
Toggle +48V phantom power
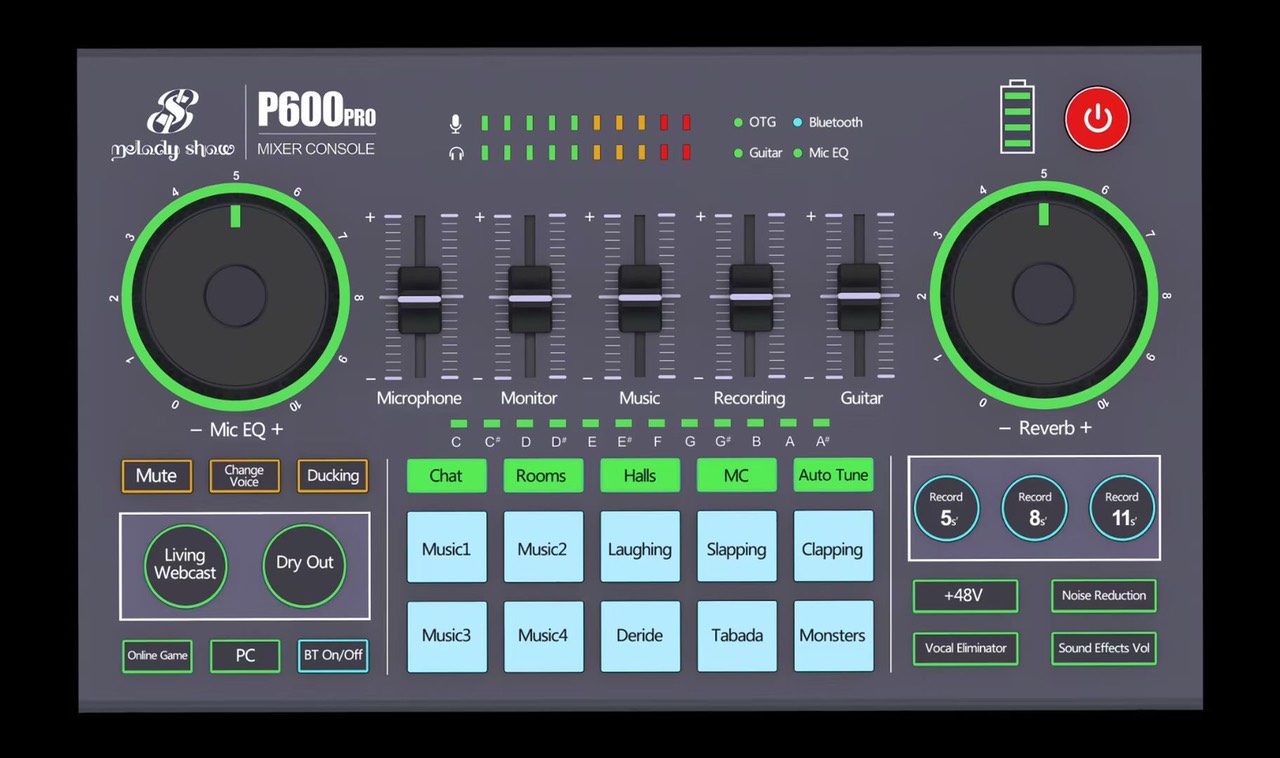coord(965,596)
